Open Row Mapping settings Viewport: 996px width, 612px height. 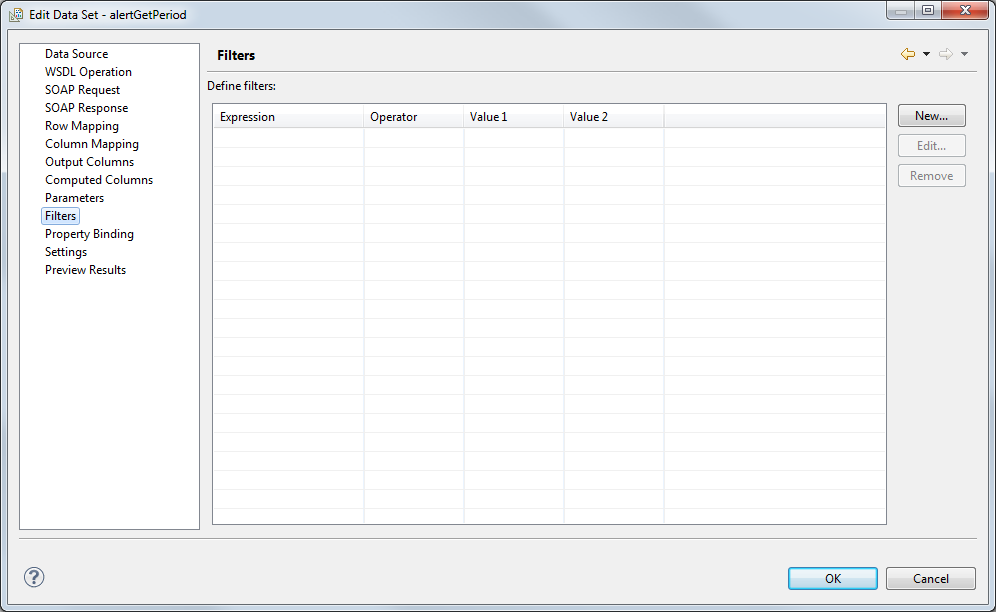81,126
